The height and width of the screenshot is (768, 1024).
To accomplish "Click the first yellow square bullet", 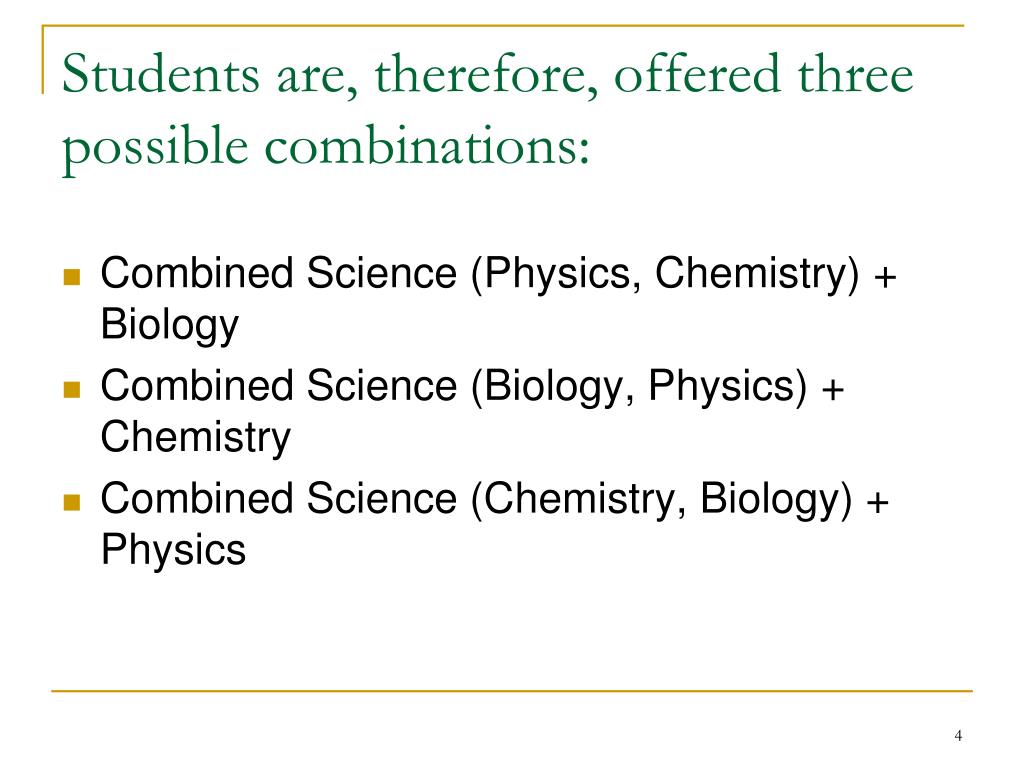I will (72, 277).
